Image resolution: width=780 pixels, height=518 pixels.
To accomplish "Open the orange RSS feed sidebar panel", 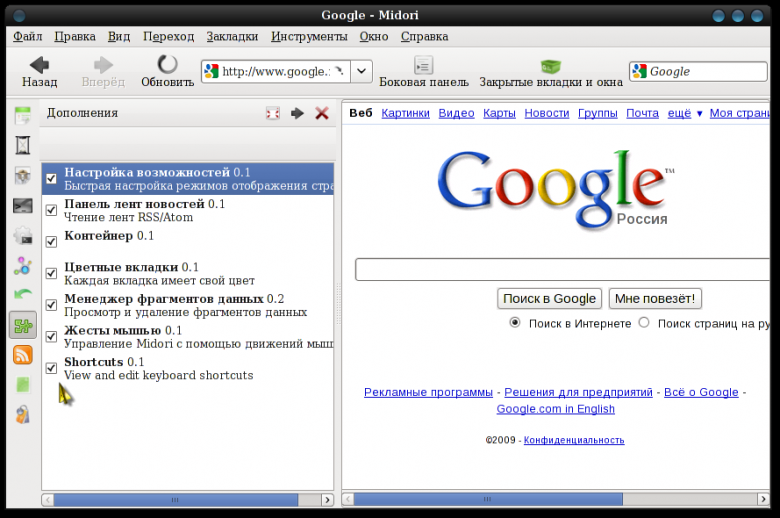I will 22,355.
